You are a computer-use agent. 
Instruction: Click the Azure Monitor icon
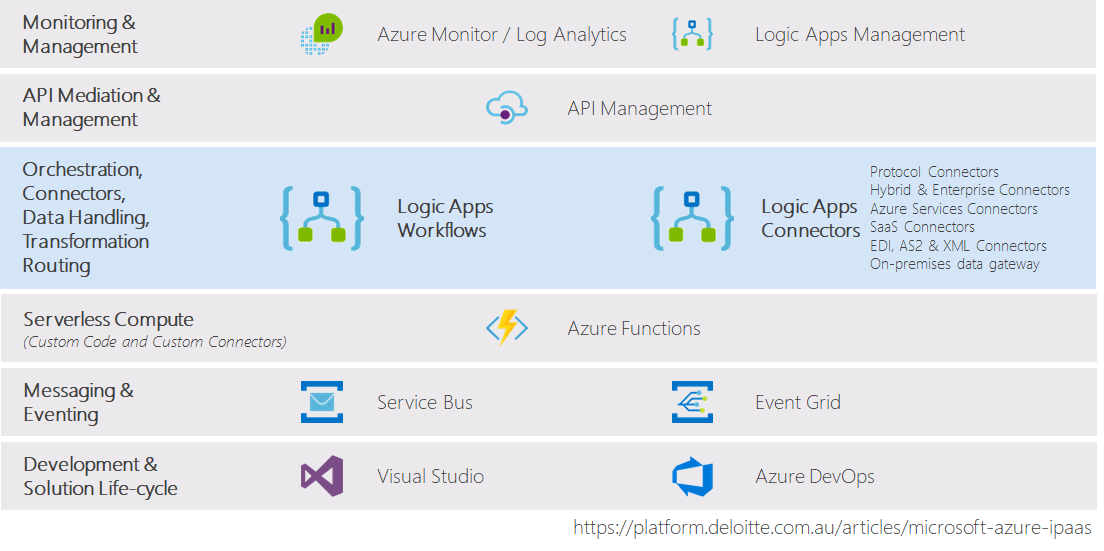pos(322,34)
